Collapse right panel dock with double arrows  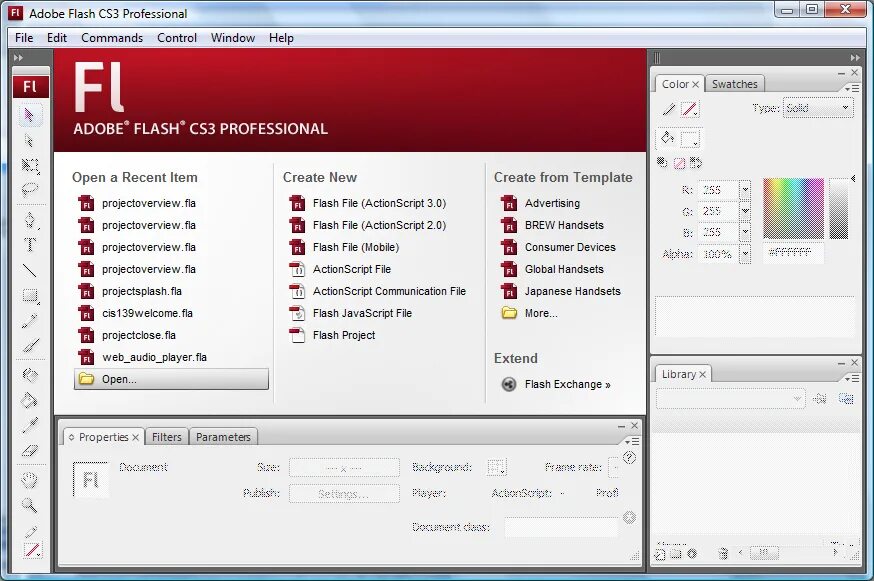click(x=855, y=57)
